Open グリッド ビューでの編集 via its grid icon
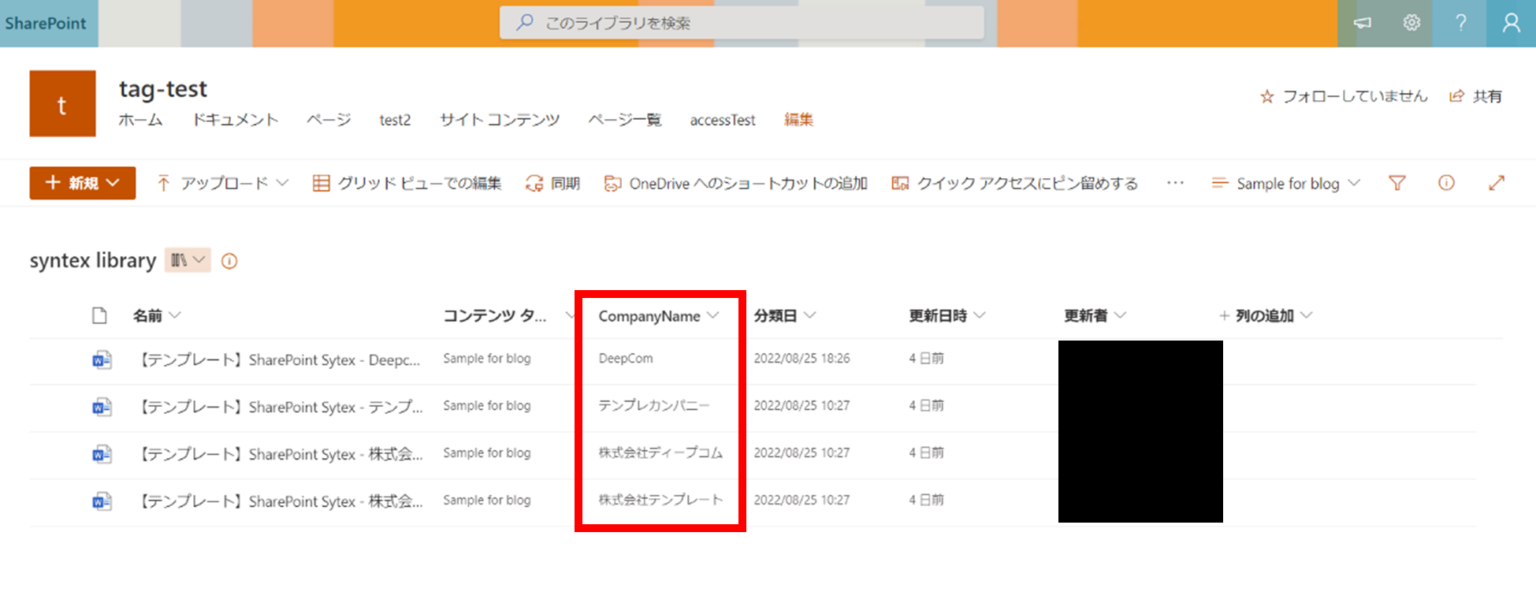Image resolution: width=1536 pixels, height=592 pixels. (x=321, y=183)
